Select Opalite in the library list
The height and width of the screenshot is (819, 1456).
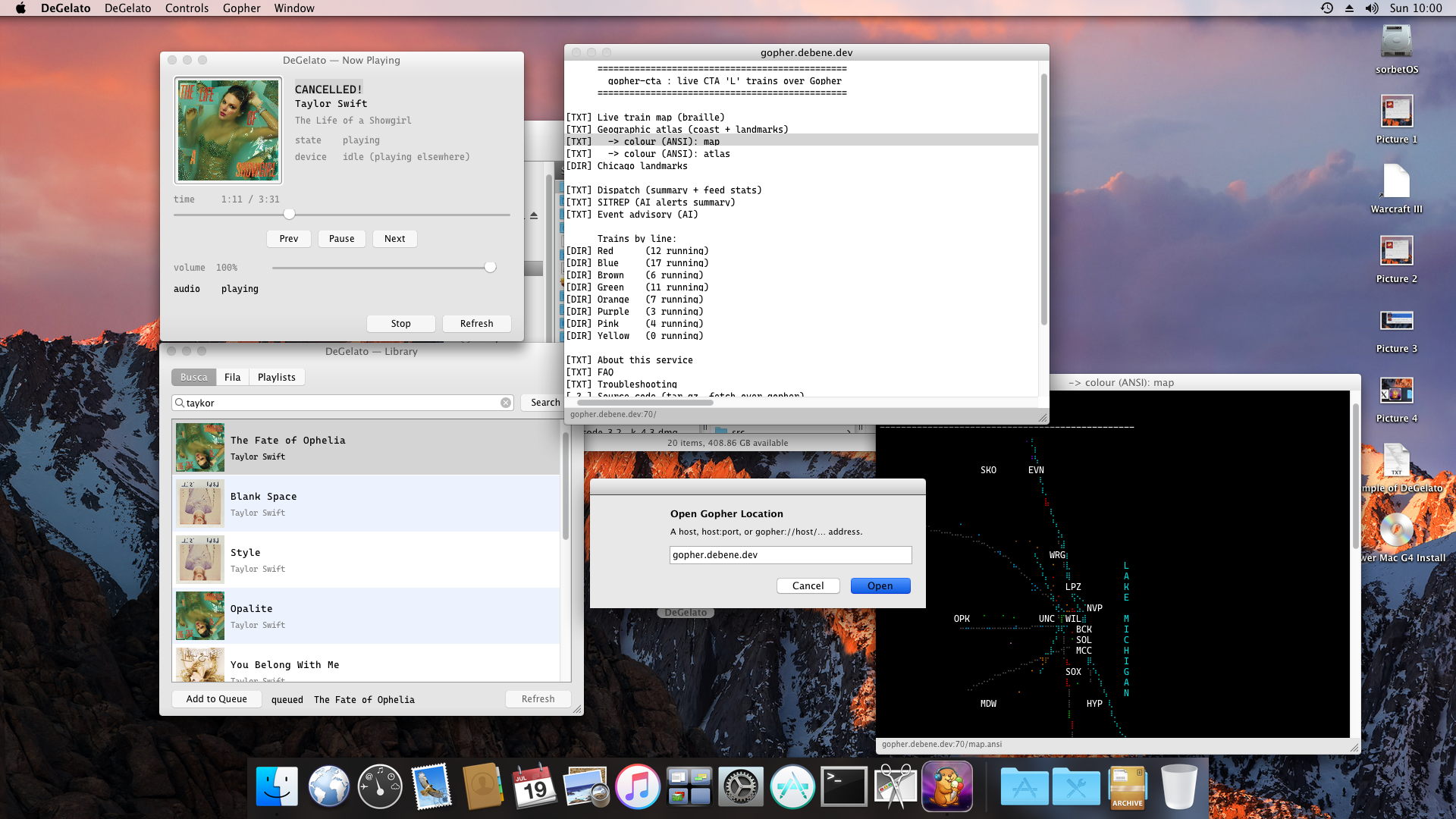(366, 616)
